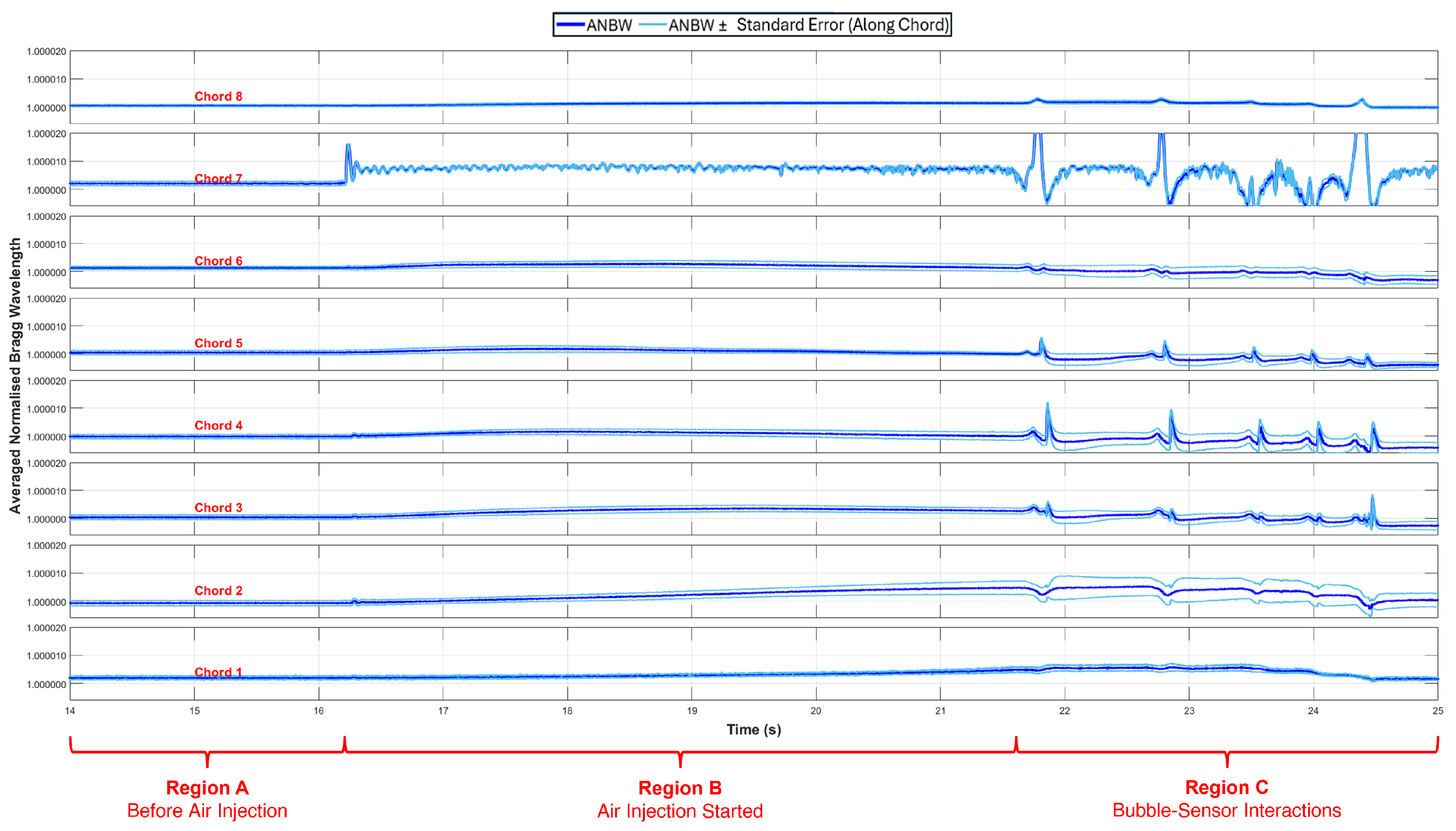Click the ANBW ± Standard Error legend text
The width and height of the screenshot is (1456, 831).
[808, 25]
